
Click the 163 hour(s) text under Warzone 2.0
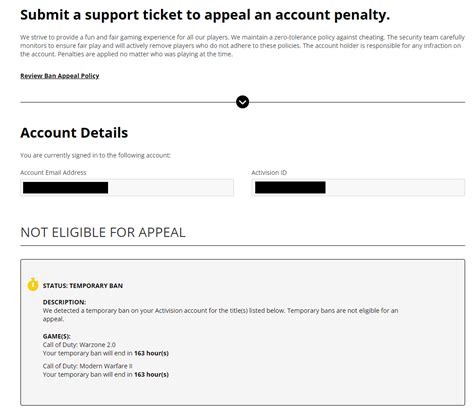coord(151,353)
